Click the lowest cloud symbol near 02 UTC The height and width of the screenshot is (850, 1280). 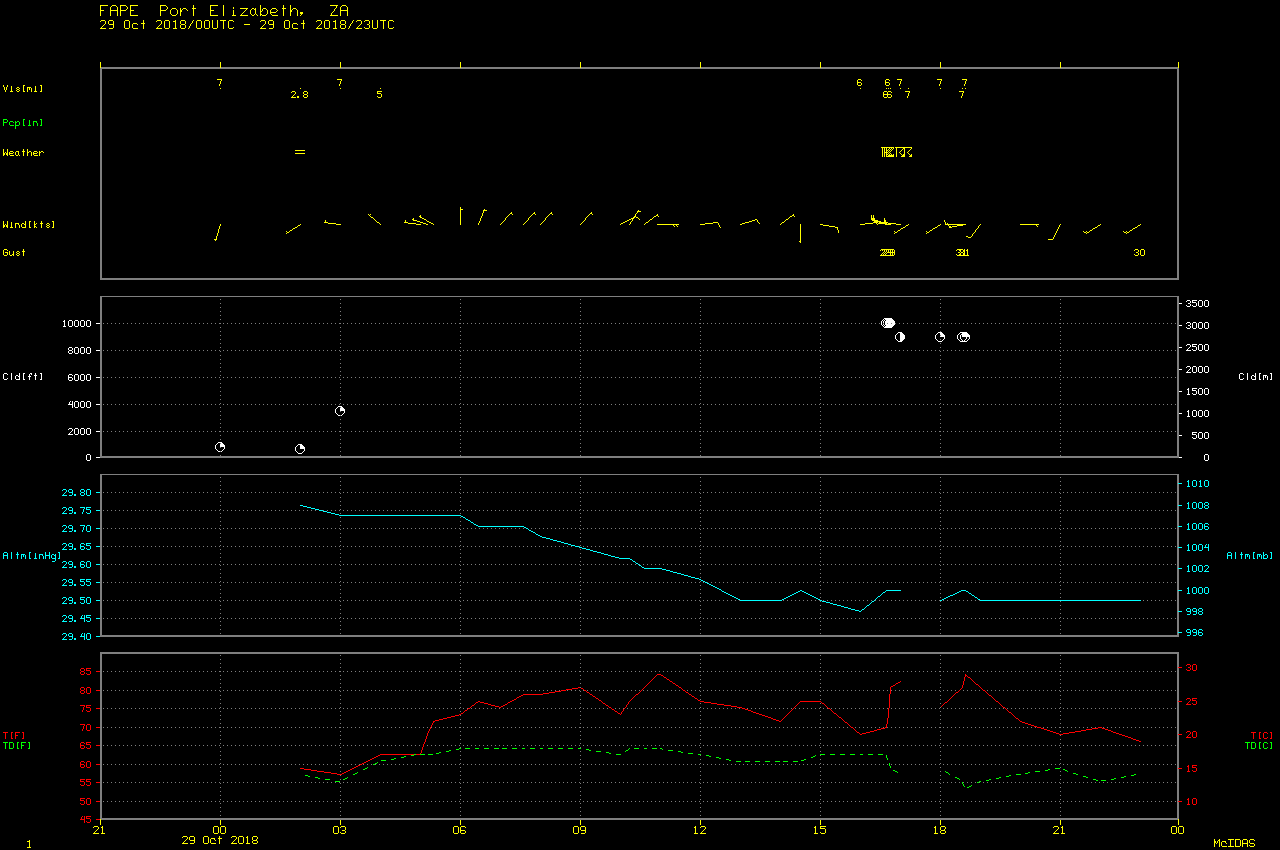299,449
